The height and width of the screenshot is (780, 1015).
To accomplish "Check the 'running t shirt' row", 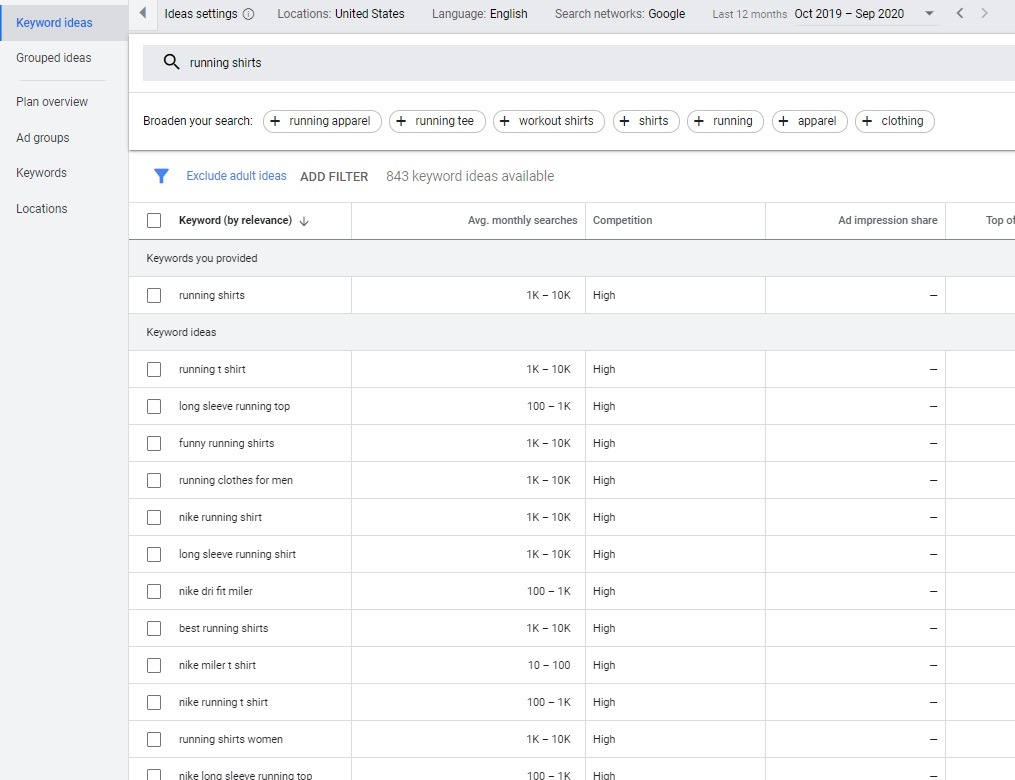I will 154,369.
